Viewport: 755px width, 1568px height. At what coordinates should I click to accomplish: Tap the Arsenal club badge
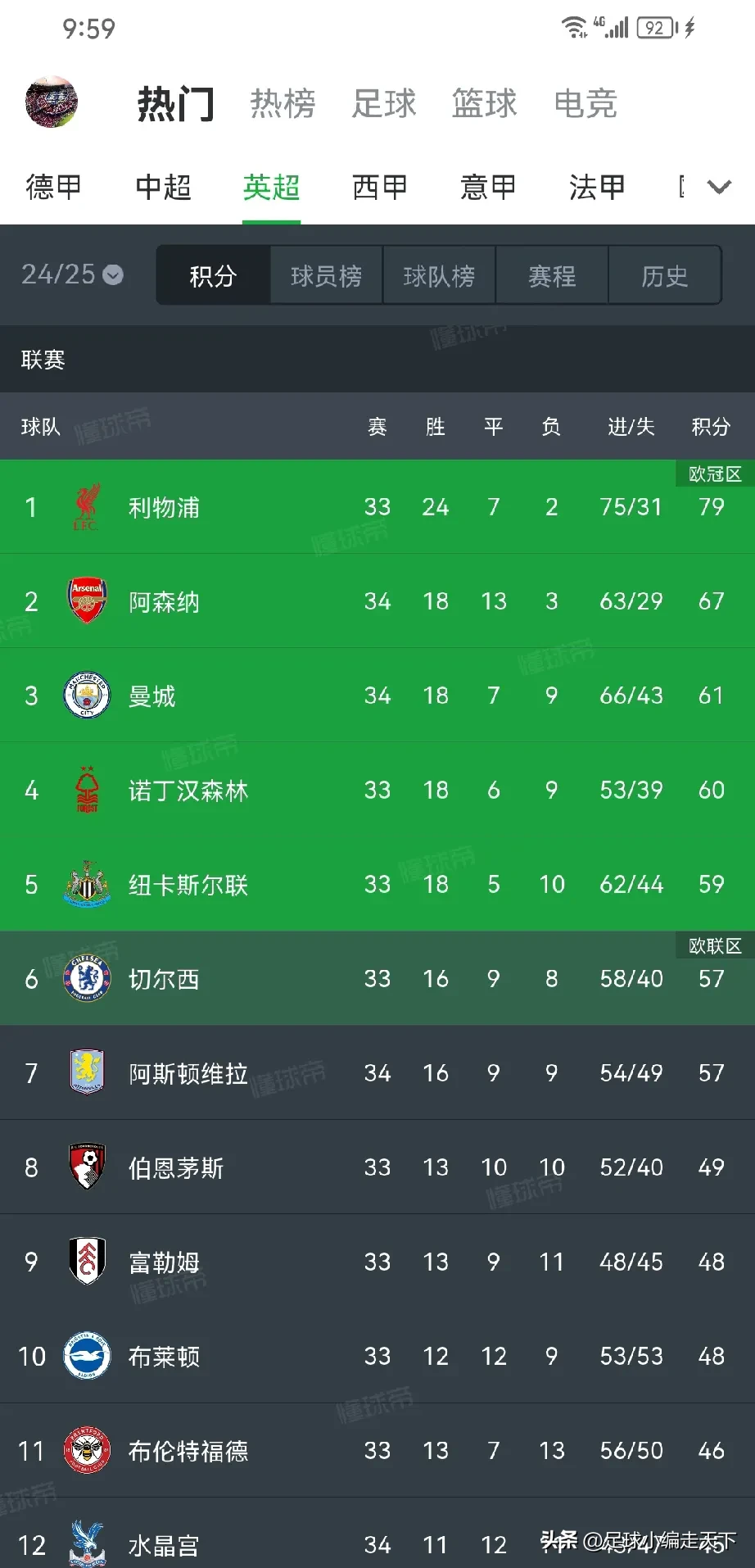tap(87, 600)
